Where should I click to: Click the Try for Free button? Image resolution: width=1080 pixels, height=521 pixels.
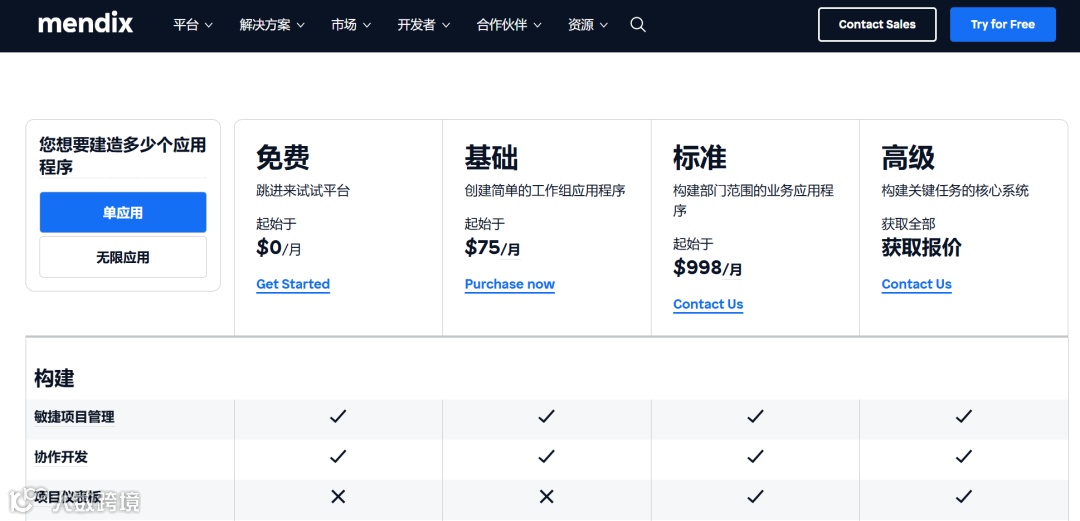pos(1002,25)
